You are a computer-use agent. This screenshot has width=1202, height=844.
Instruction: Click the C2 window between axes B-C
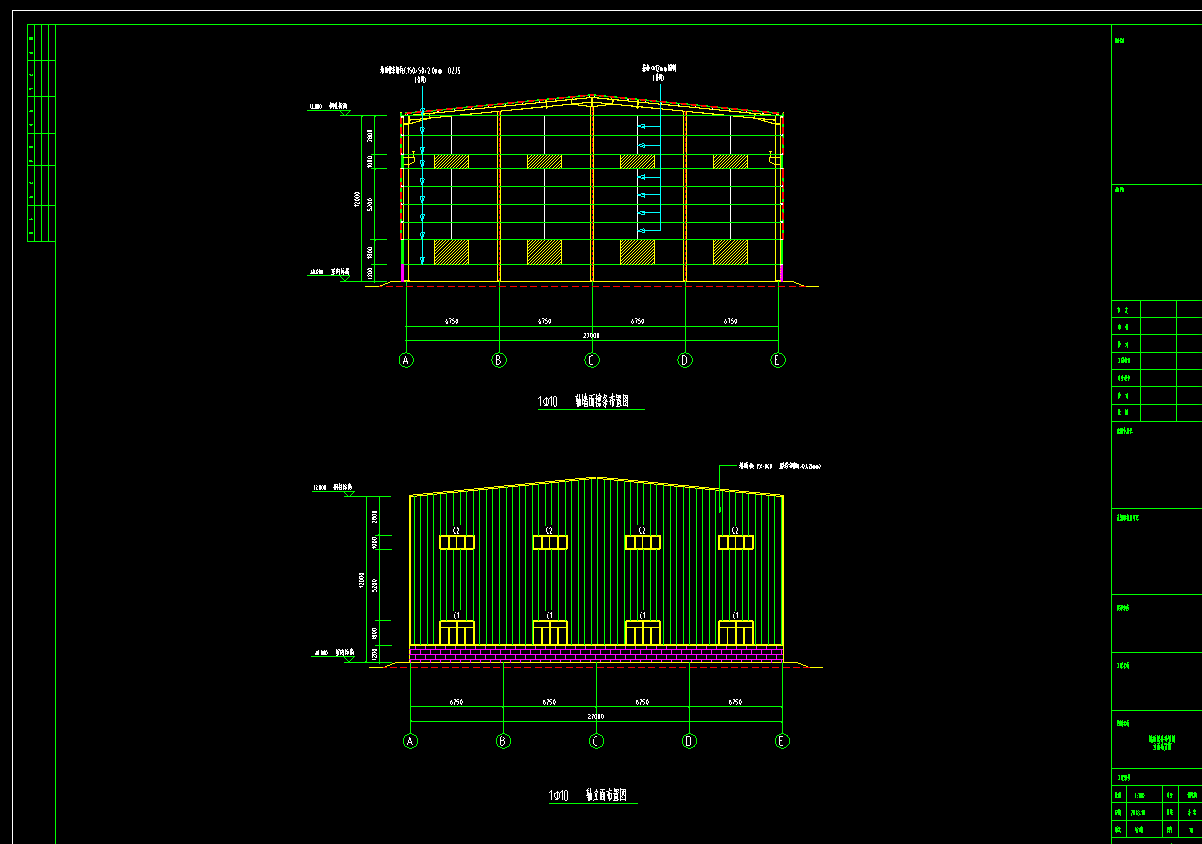pos(550,542)
